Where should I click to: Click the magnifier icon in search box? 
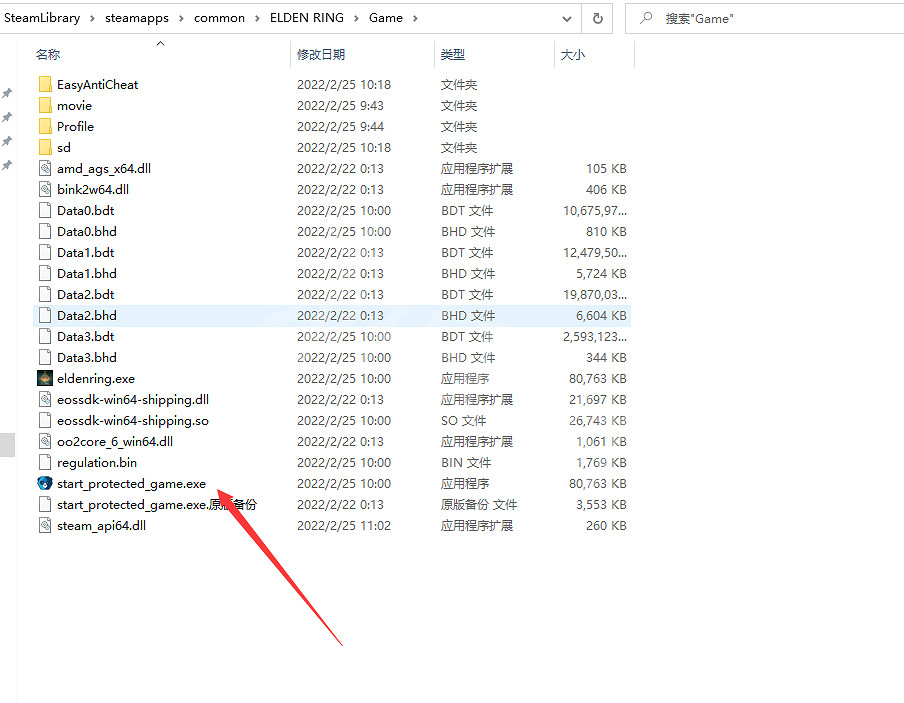point(647,18)
